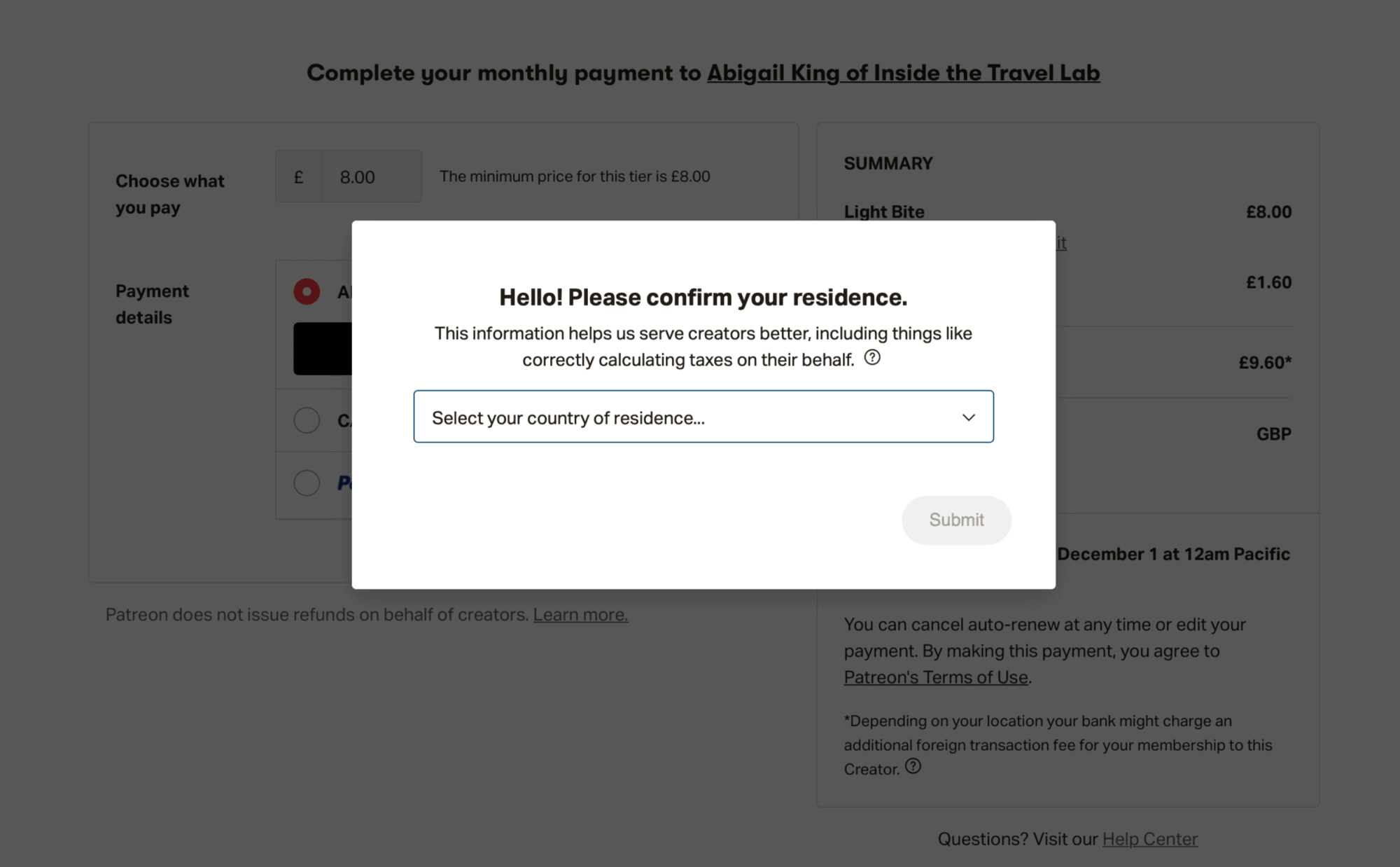The image size is (1400, 867).
Task: Open Patreon's Terms of Use link
Action: (x=936, y=677)
